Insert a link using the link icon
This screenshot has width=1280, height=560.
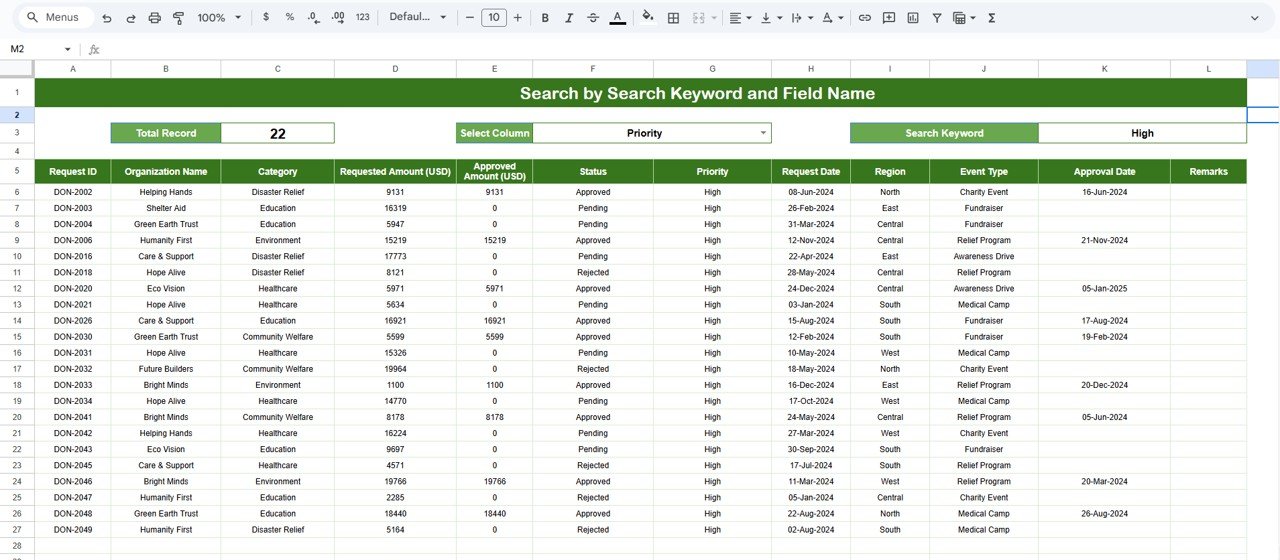pyautogui.click(x=865, y=18)
